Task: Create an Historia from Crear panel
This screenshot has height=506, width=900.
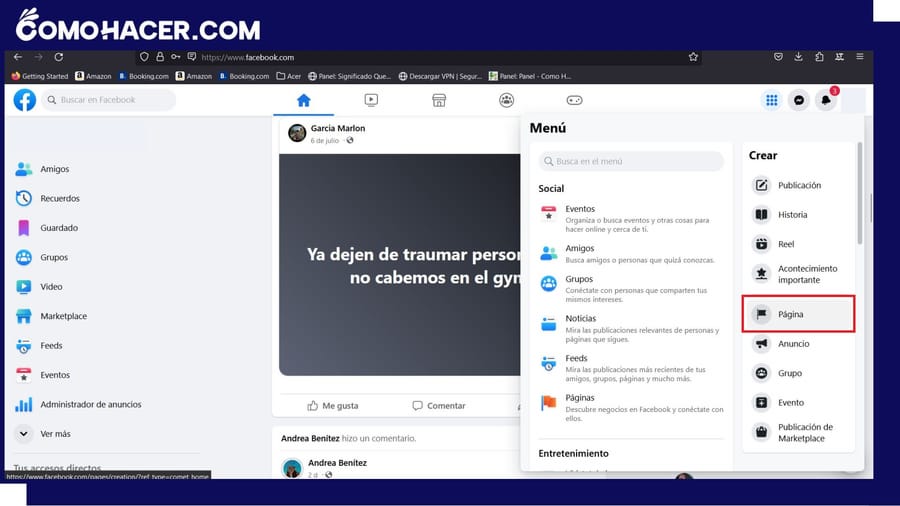Action: point(798,215)
